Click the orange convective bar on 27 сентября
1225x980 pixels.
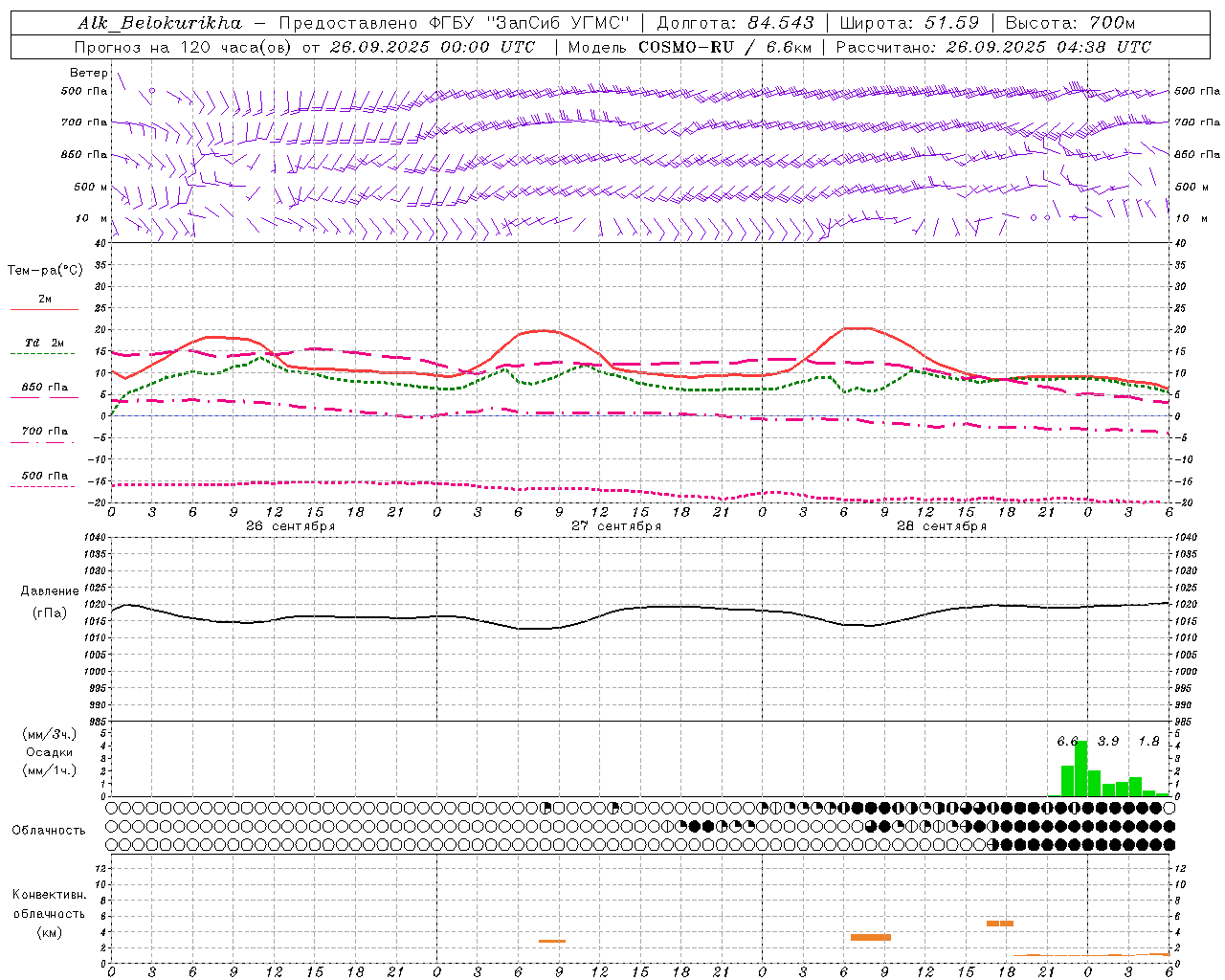coord(552,941)
